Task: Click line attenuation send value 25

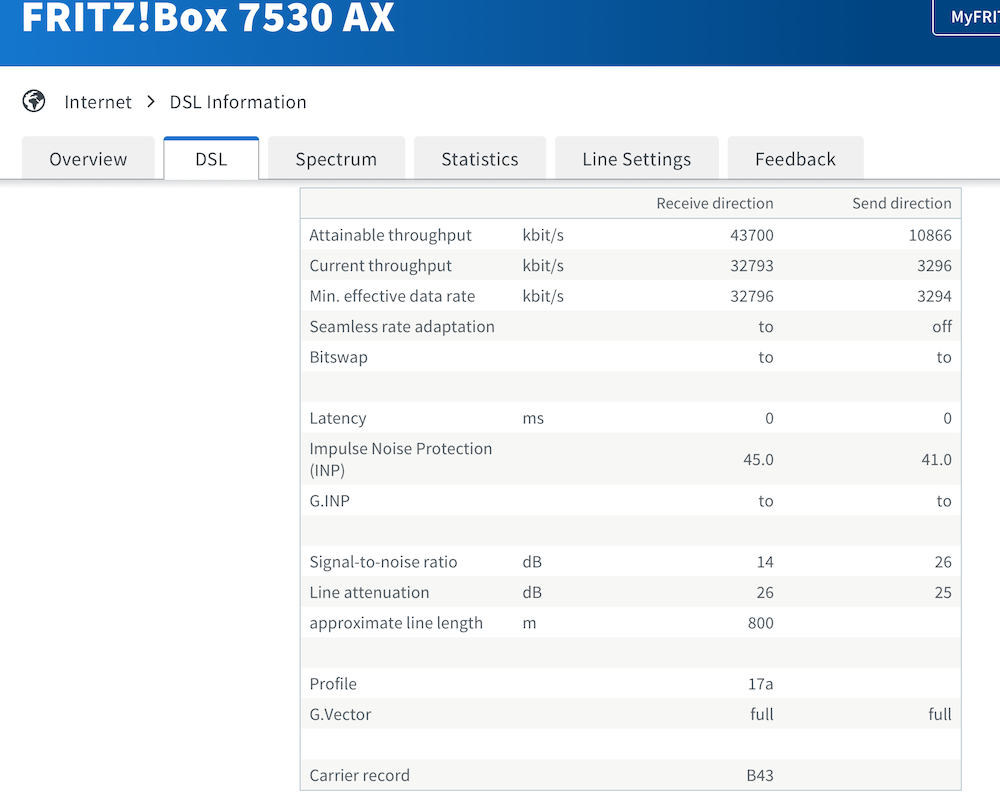Action: pos(943,593)
